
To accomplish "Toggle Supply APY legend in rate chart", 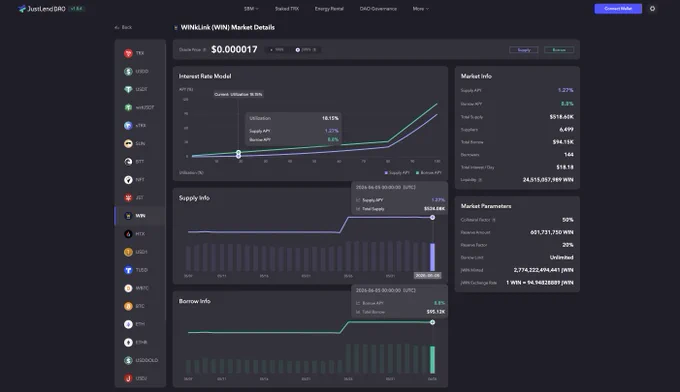I will tap(397, 173).
